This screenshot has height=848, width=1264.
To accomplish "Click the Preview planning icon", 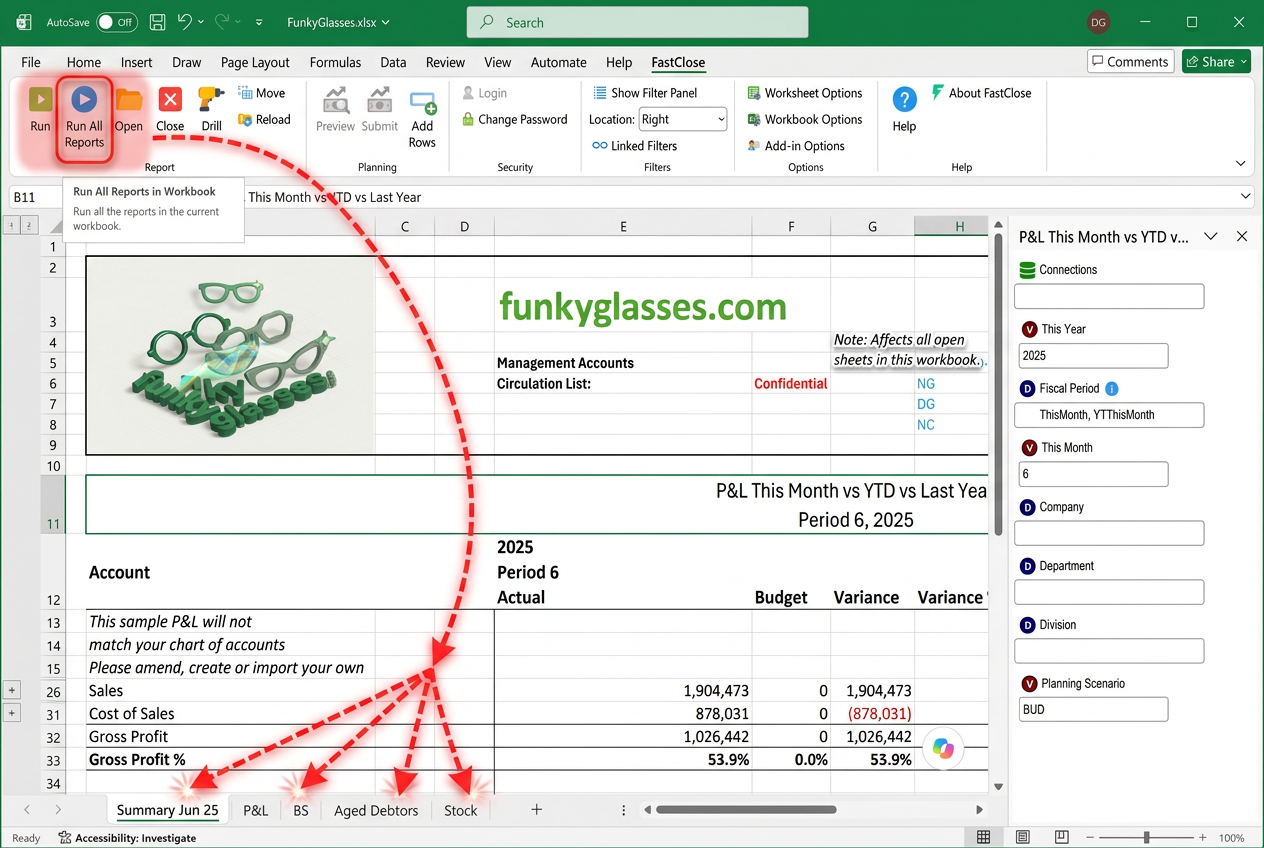I will coord(335,100).
